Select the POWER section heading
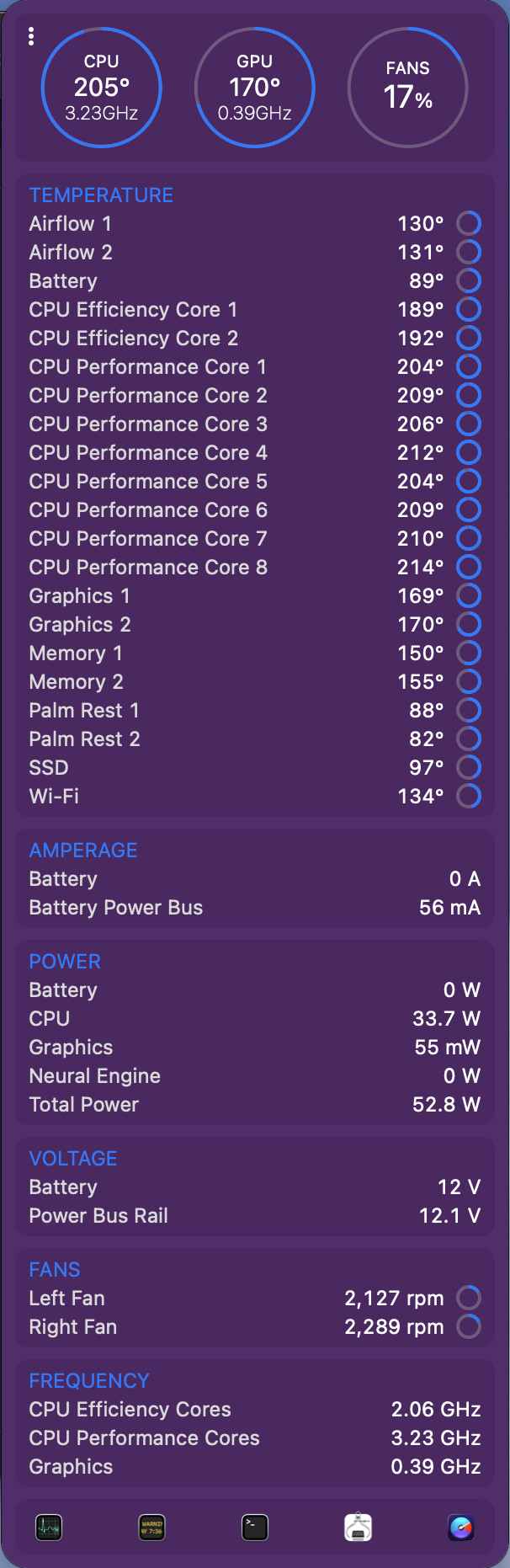The width and height of the screenshot is (510, 1568). (65, 961)
